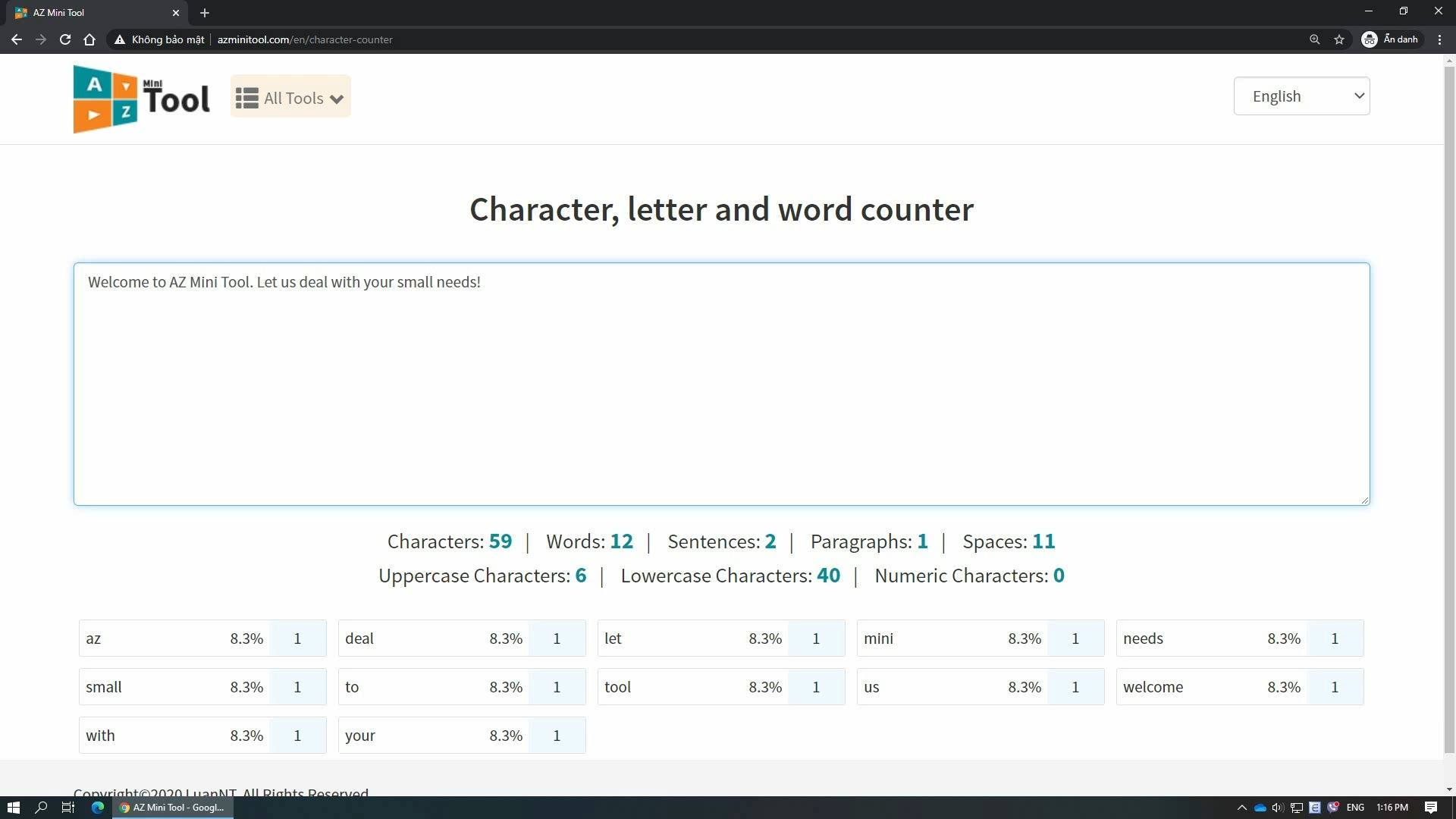Click the zoom magnifier icon in address bar
1456x819 pixels.
[x=1314, y=39]
